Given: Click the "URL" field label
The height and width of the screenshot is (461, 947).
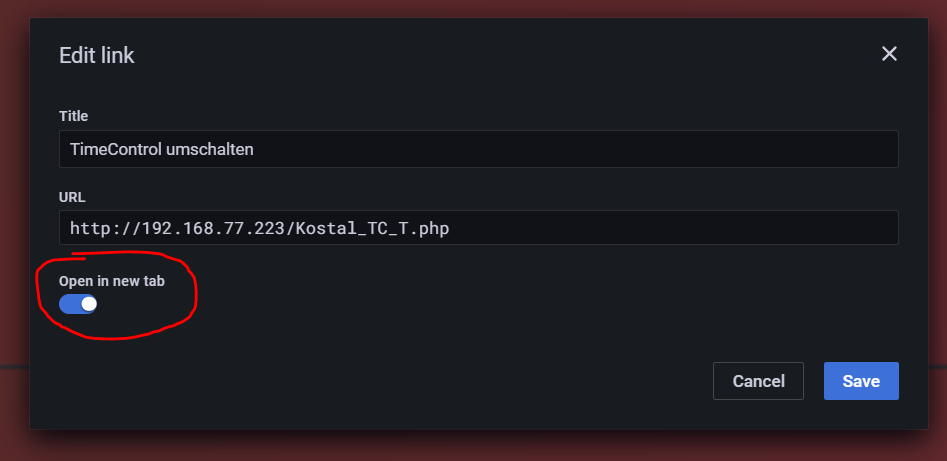Looking at the screenshot, I should click(x=72, y=197).
